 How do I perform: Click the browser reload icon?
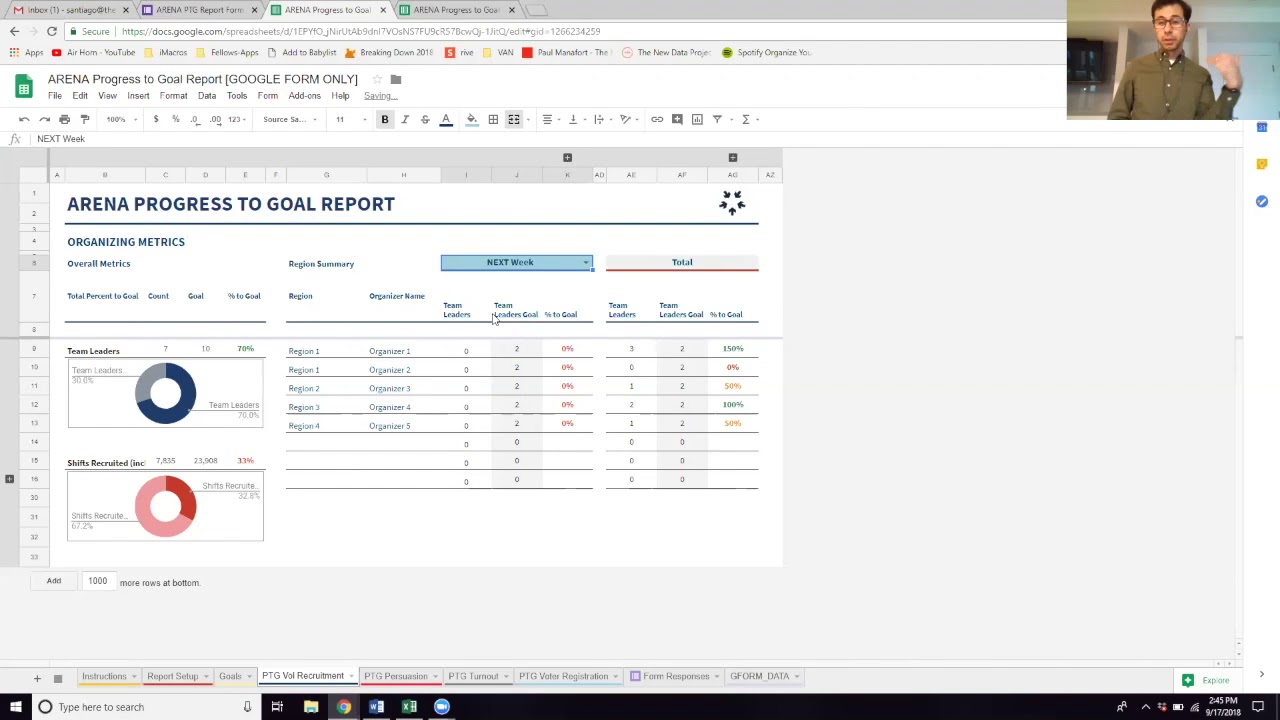coord(52,31)
